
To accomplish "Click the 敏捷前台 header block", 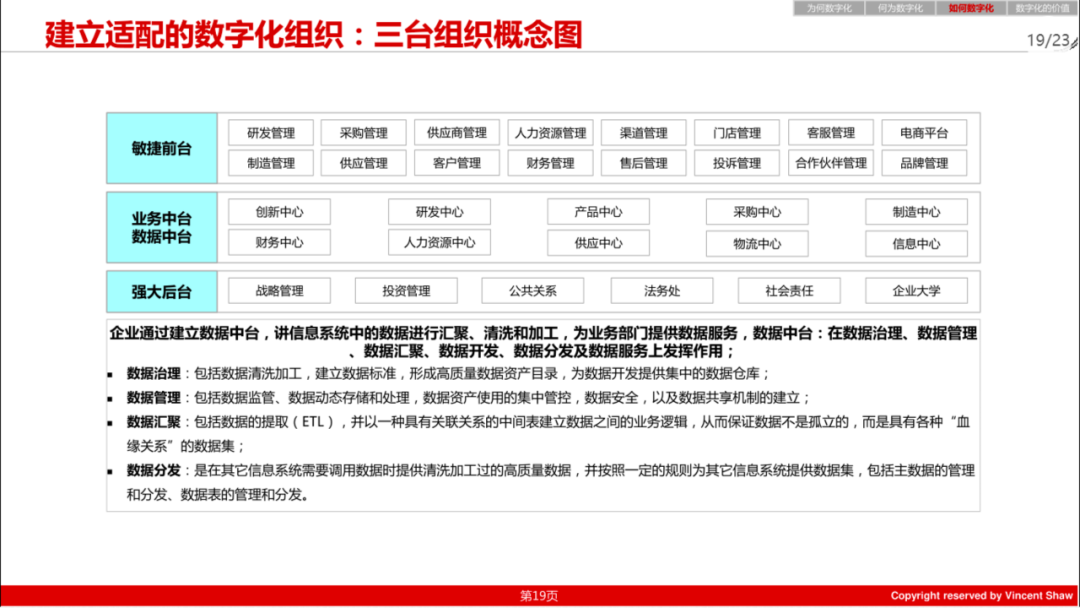I will pos(162,148).
